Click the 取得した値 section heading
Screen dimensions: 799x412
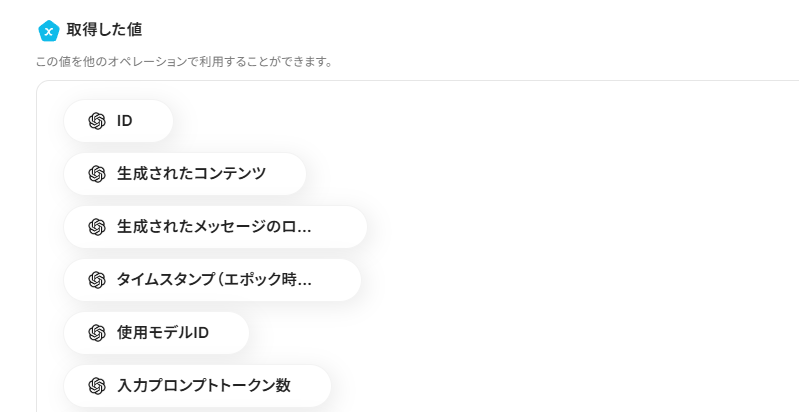pyautogui.click(x=104, y=30)
